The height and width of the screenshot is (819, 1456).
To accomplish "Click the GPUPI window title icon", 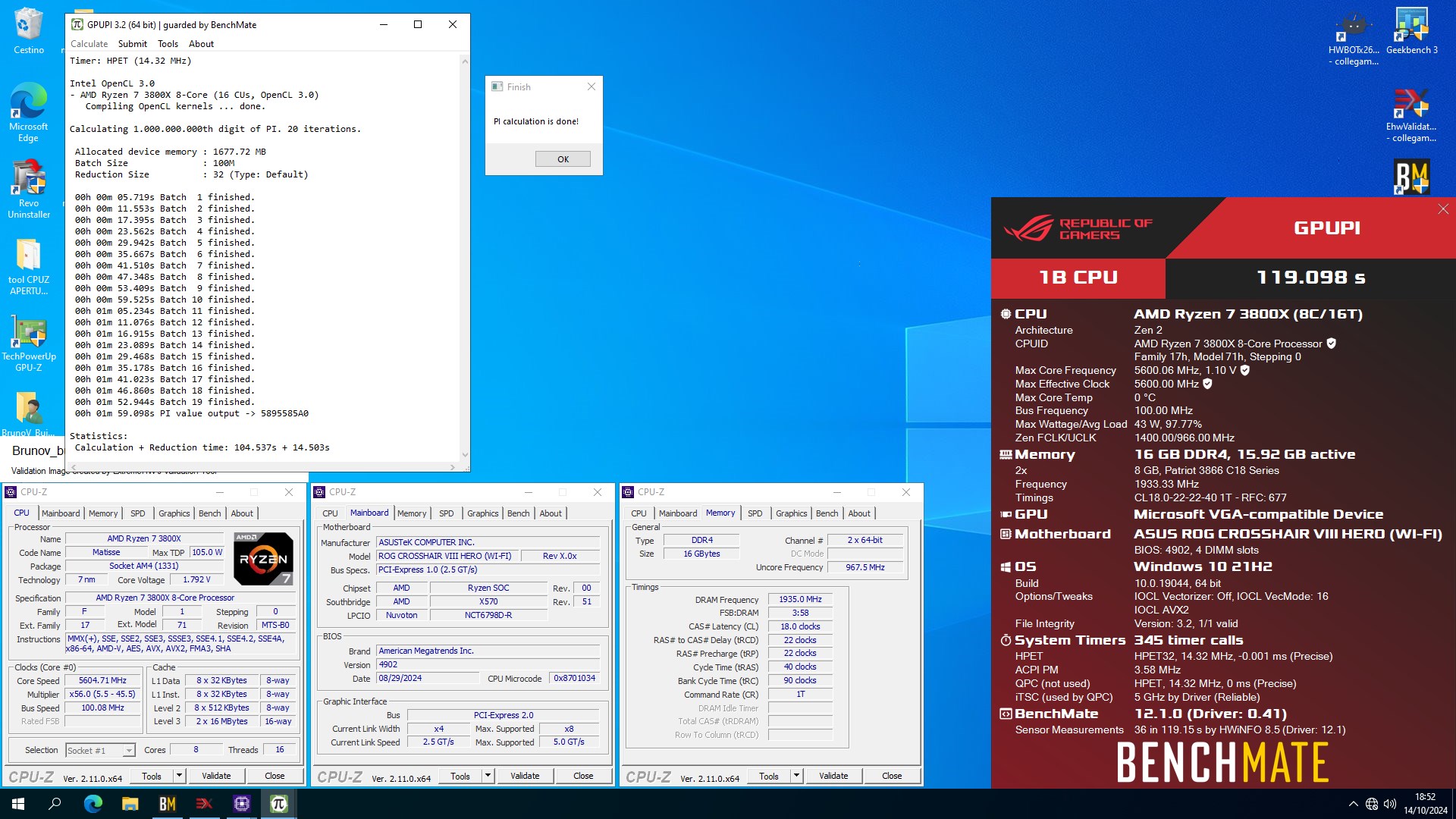I will tap(77, 24).
